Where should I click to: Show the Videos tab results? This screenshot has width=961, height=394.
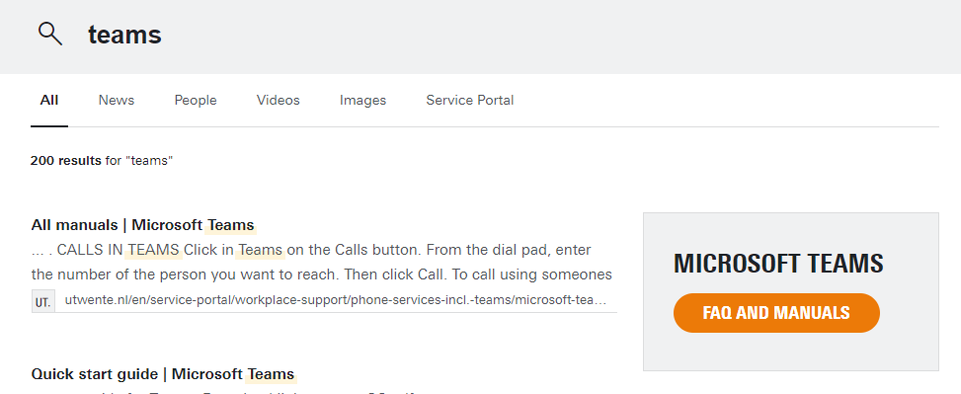click(x=278, y=100)
